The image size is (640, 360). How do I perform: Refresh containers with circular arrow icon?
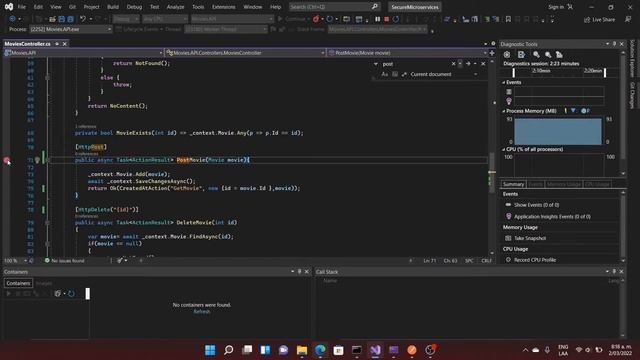click(x=71, y=293)
